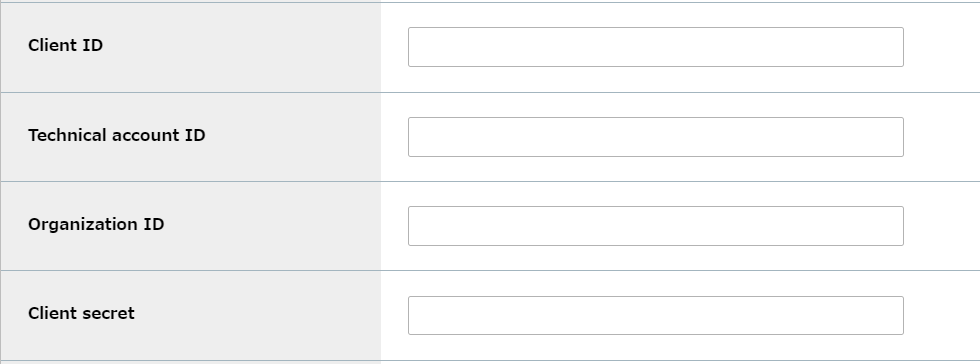Click the empty area right of the Client secret field

pos(942,316)
